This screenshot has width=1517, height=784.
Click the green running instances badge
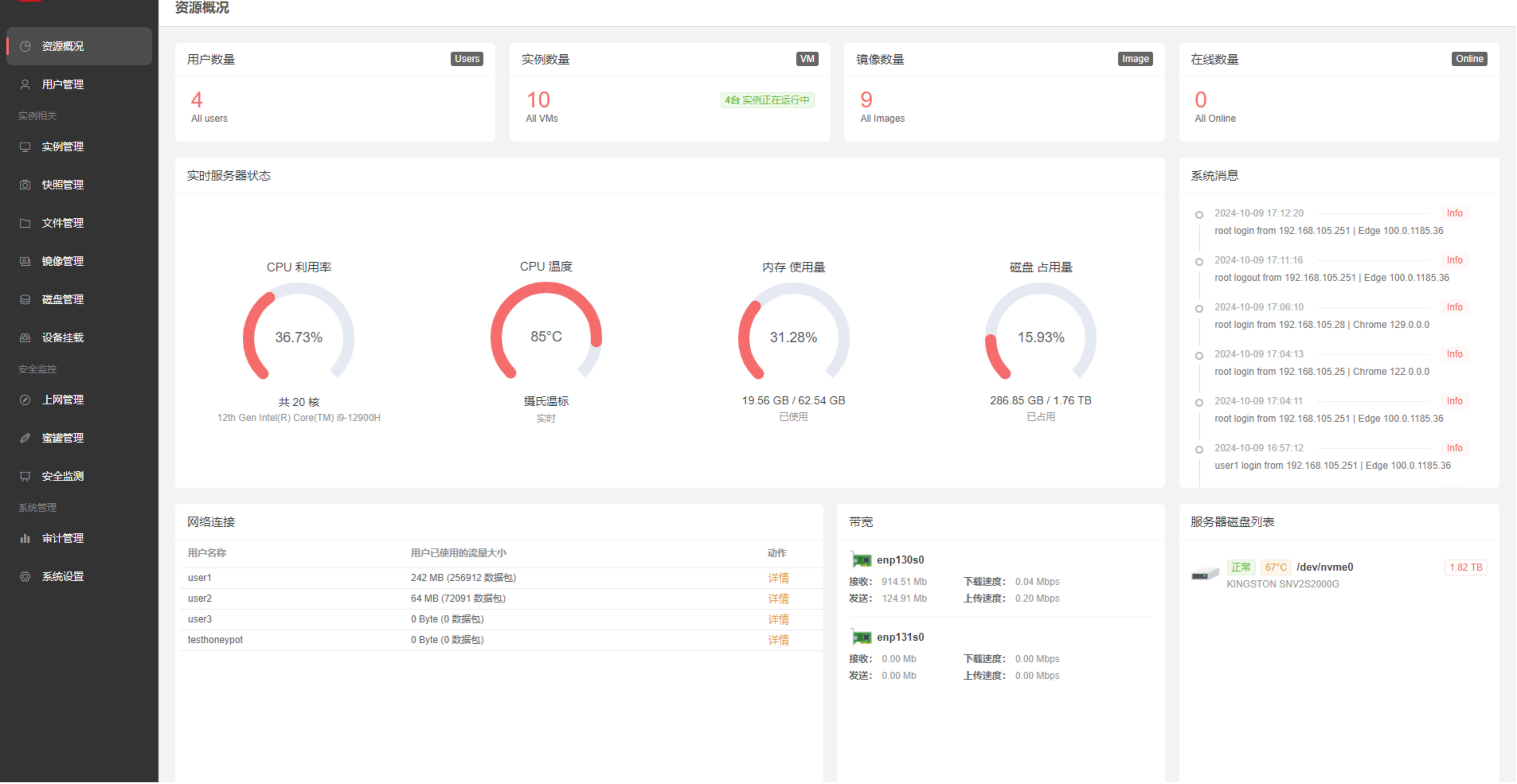pos(767,100)
